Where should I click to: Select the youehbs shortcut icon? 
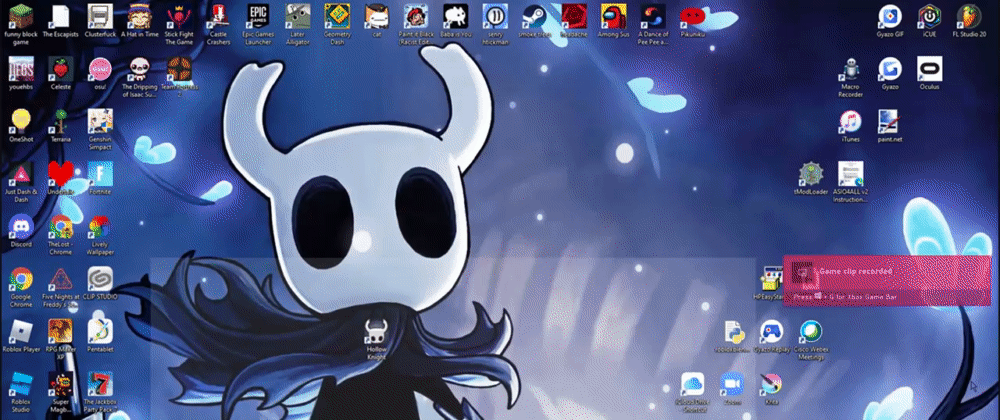pyautogui.click(x=21, y=74)
